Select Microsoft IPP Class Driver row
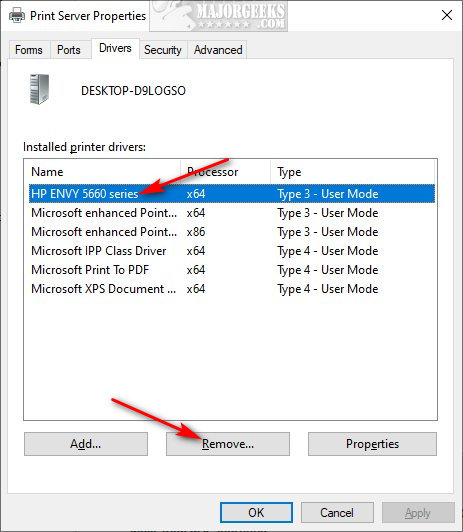Viewport: 463px width, 532px height. point(232,251)
